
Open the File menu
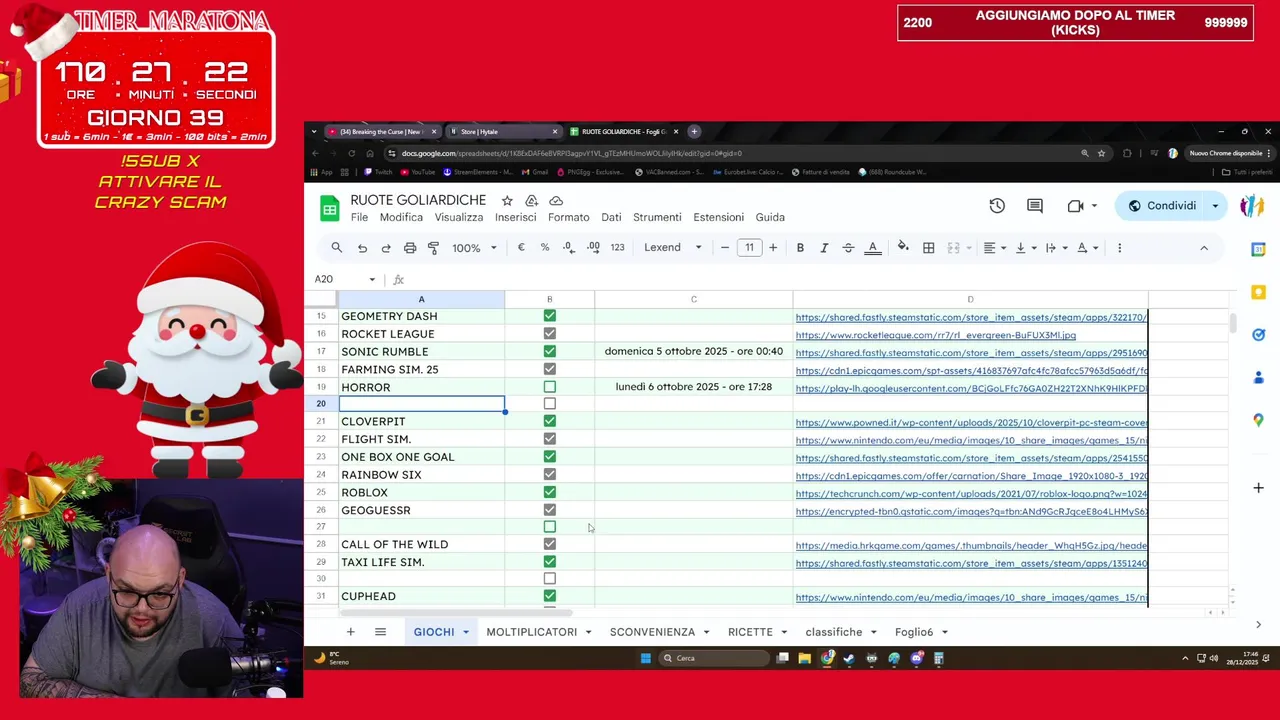point(359,217)
